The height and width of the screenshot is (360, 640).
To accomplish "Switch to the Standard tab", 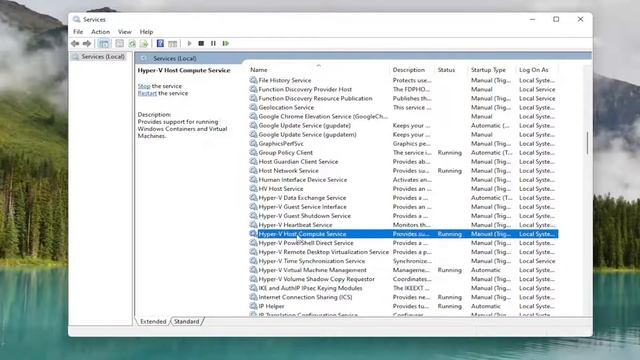I will [187, 321].
